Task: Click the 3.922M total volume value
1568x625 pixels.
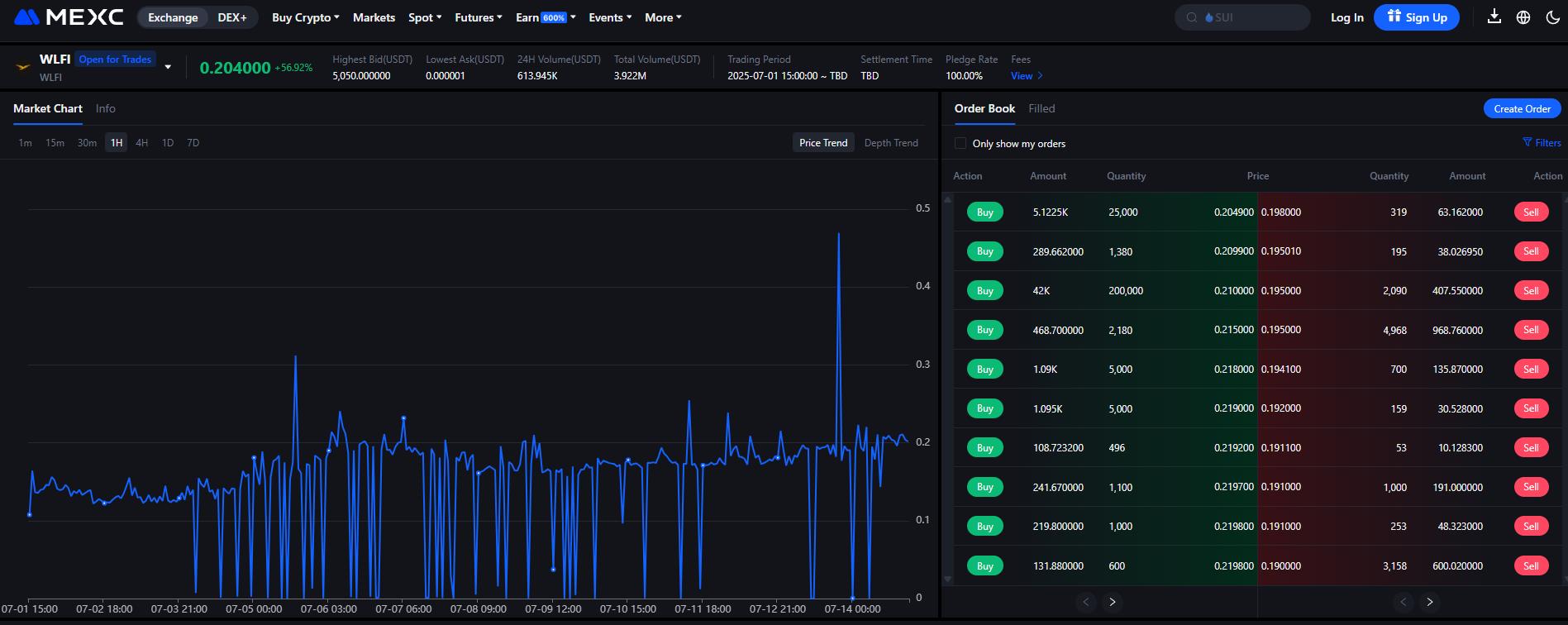Action: click(630, 76)
